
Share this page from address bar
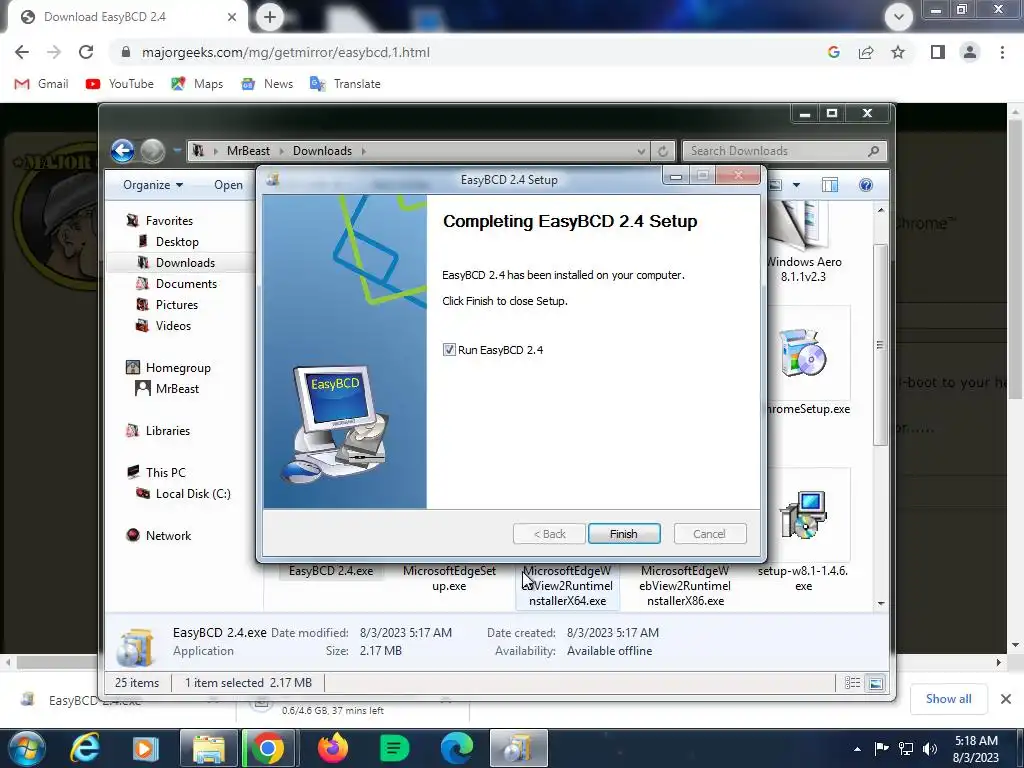866,52
